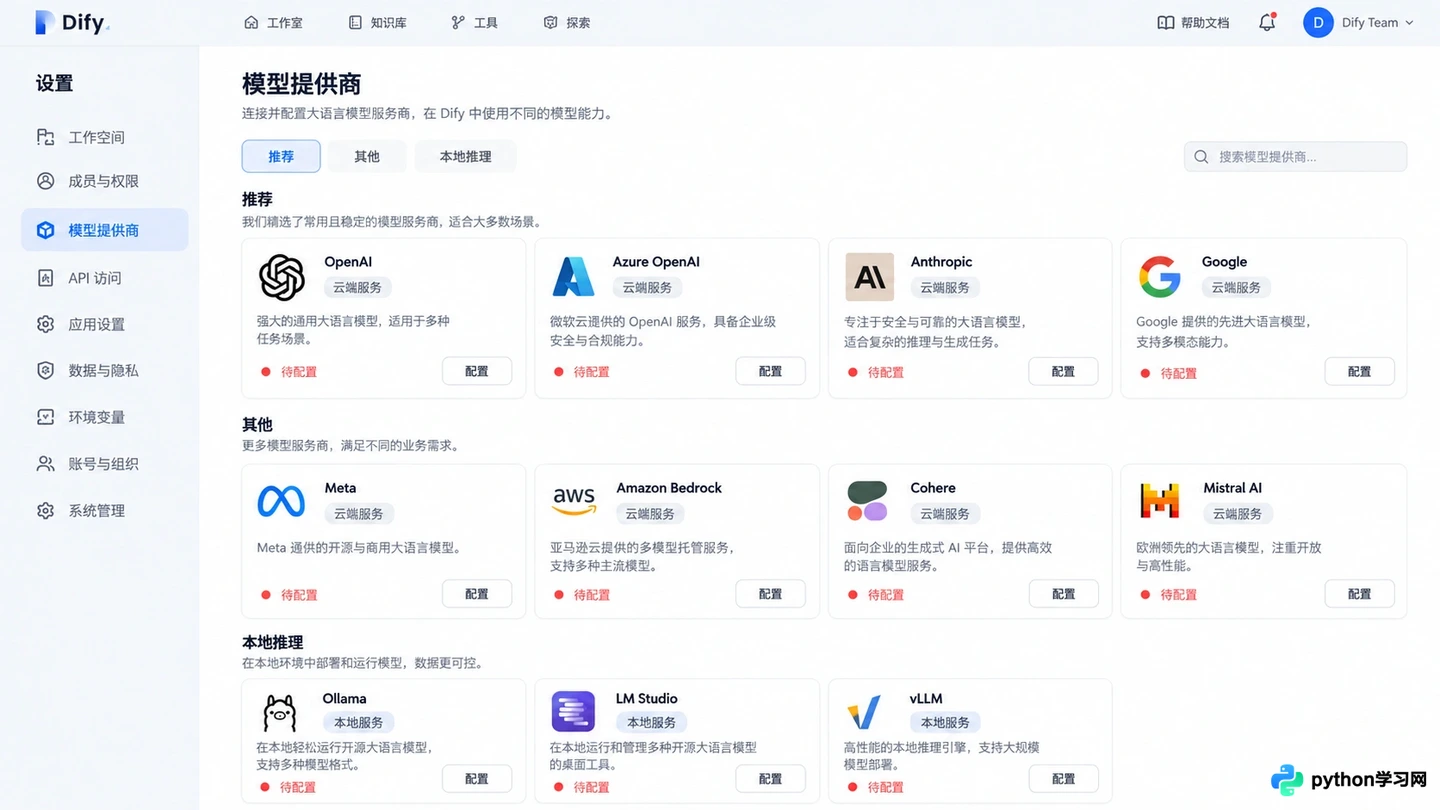Select 数据与隐私 in settings sidebar
Image resolution: width=1440 pixels, height=810 pixels.
(x=104, y=370)
